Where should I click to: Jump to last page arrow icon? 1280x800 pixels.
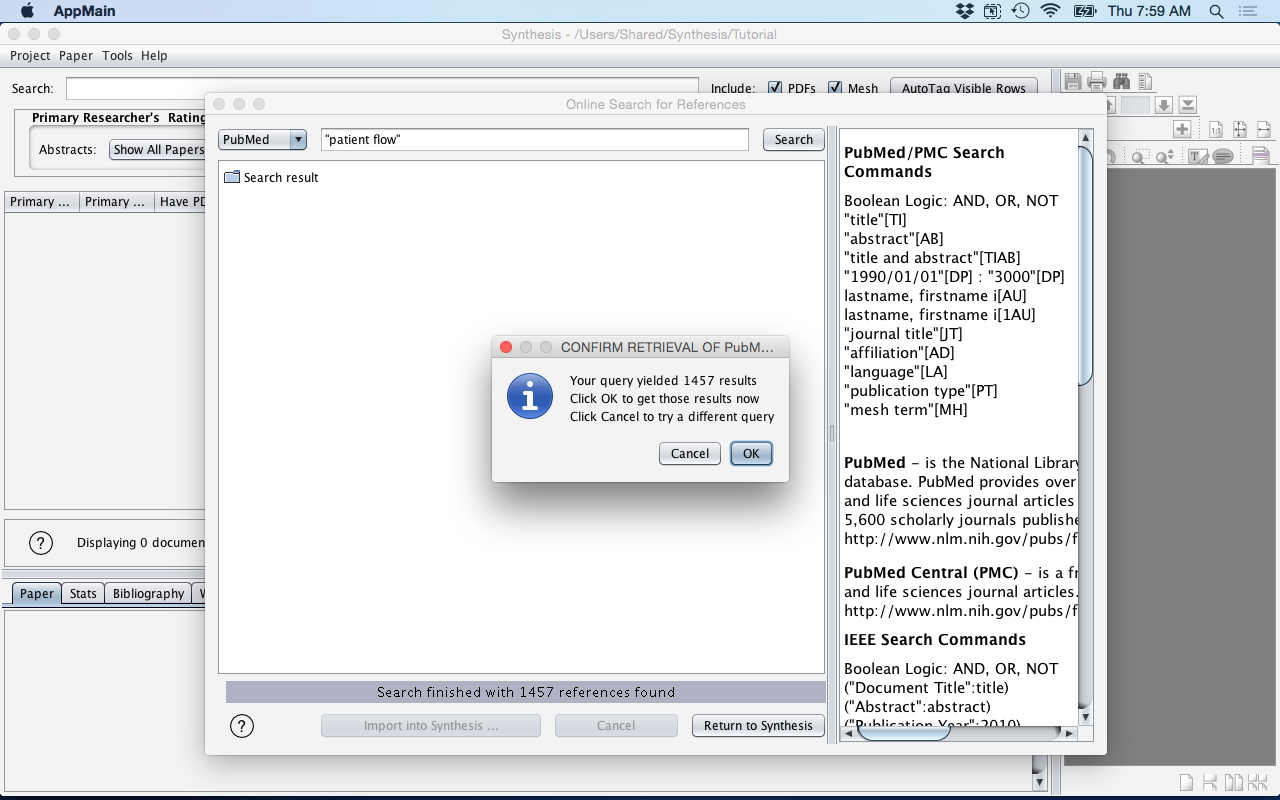pyautogui.click(x=1188, y=105)
